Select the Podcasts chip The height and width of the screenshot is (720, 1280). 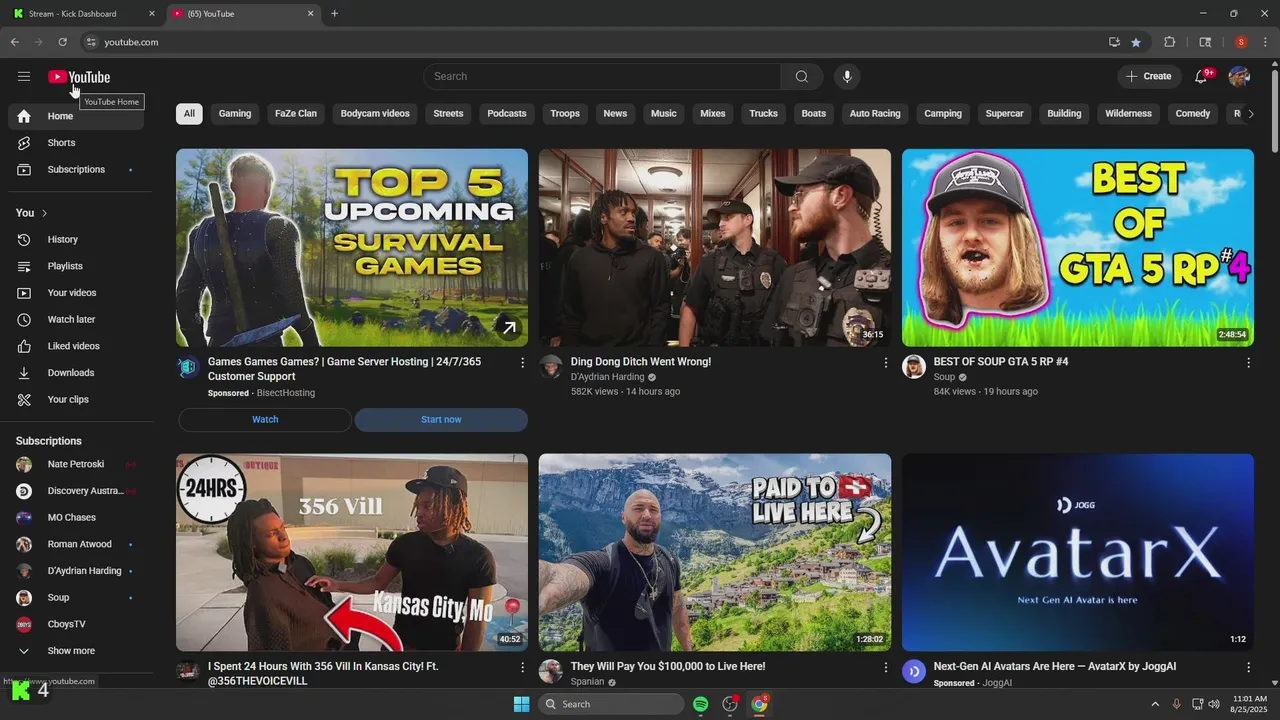pos(507,114)
